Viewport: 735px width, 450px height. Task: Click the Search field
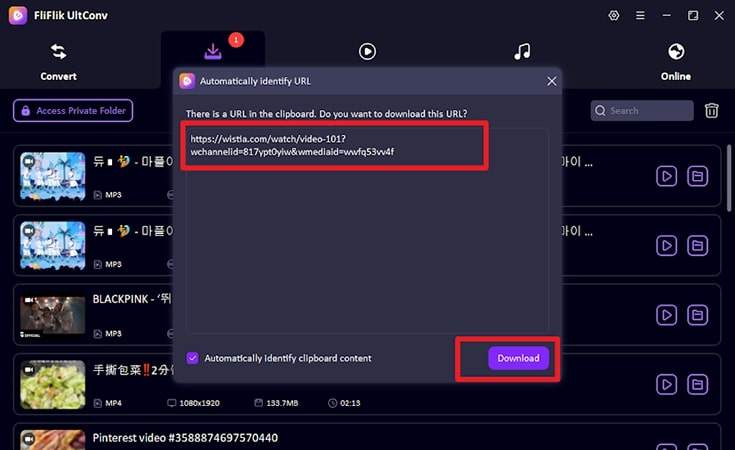click(x=642, y=111)
